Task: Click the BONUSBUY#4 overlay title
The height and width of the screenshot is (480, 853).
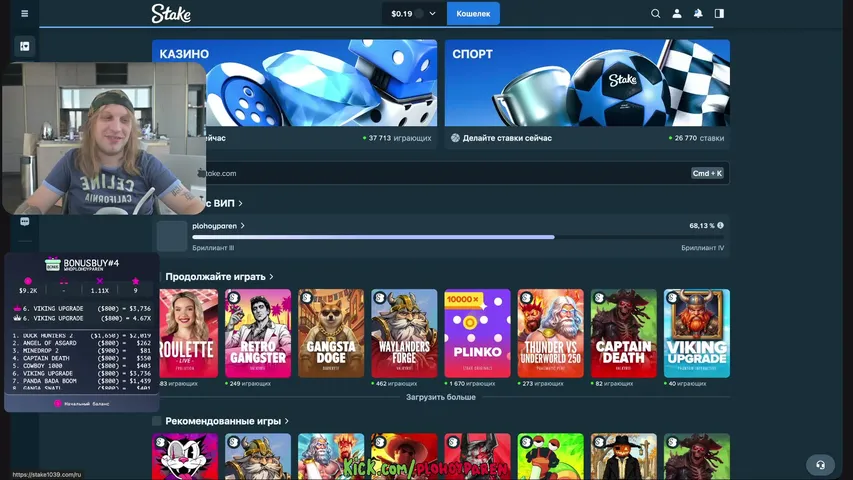Action: point(91,263)
